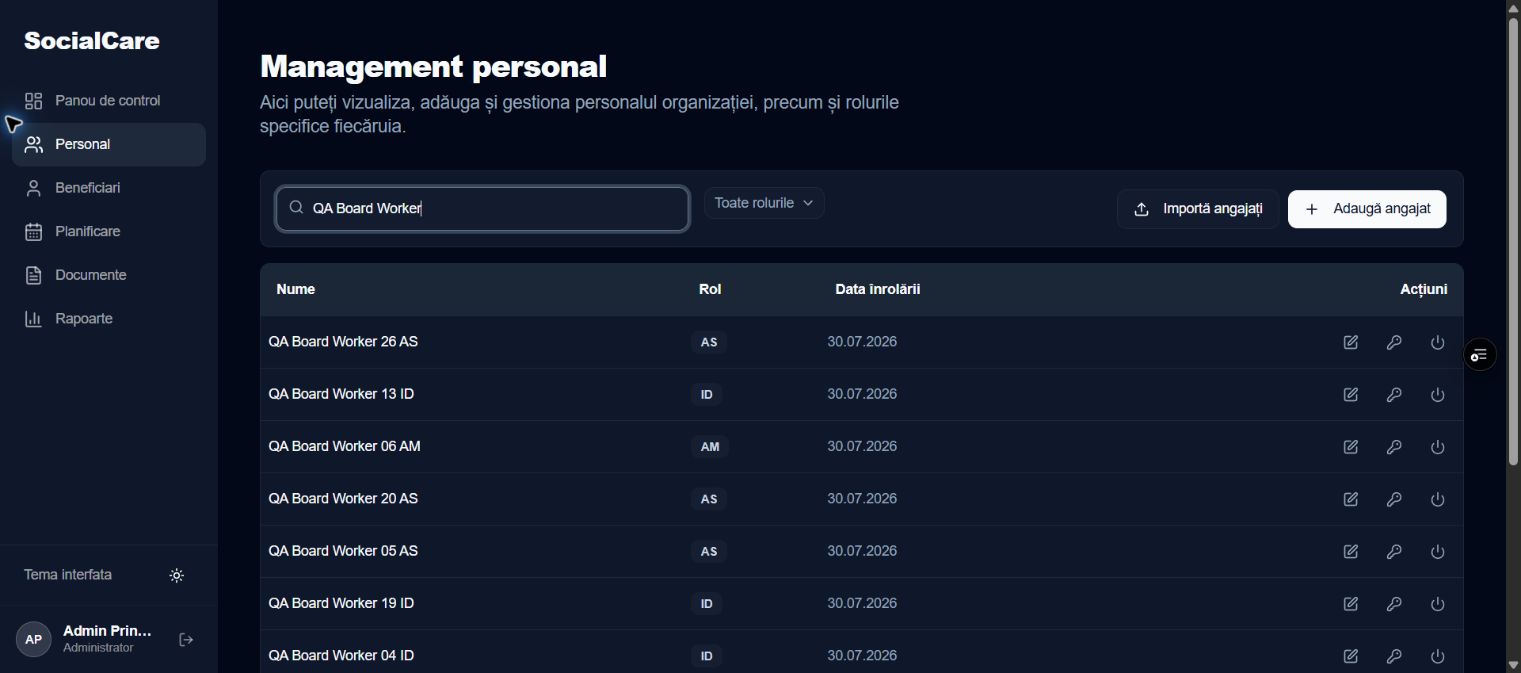Select name QA Board Worker 13 ID
The height and width of the screenshot is (673, 1521).
[x=341, y=394]
